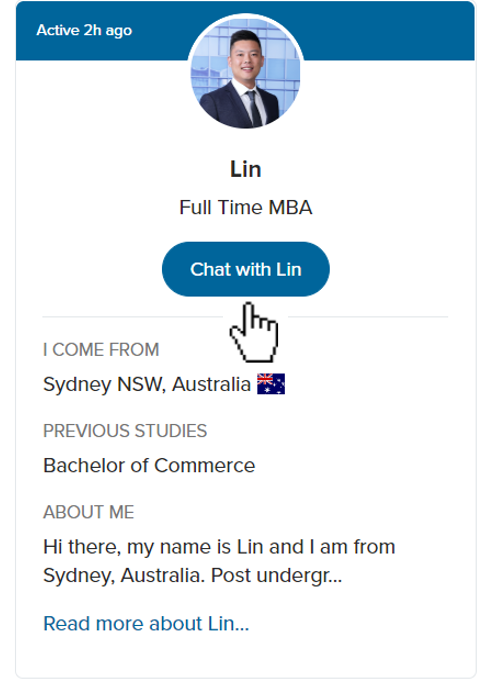Click the PREVIOUS STUDIES heading
This screenshot has width=490, height=687.
(125, 431)
